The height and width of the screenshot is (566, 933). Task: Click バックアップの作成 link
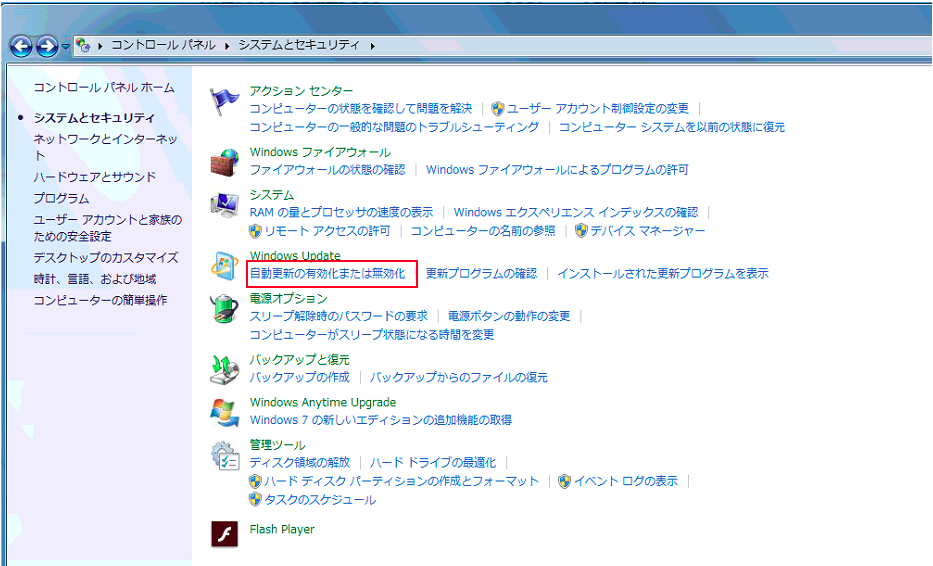click(x=299, y=377)
